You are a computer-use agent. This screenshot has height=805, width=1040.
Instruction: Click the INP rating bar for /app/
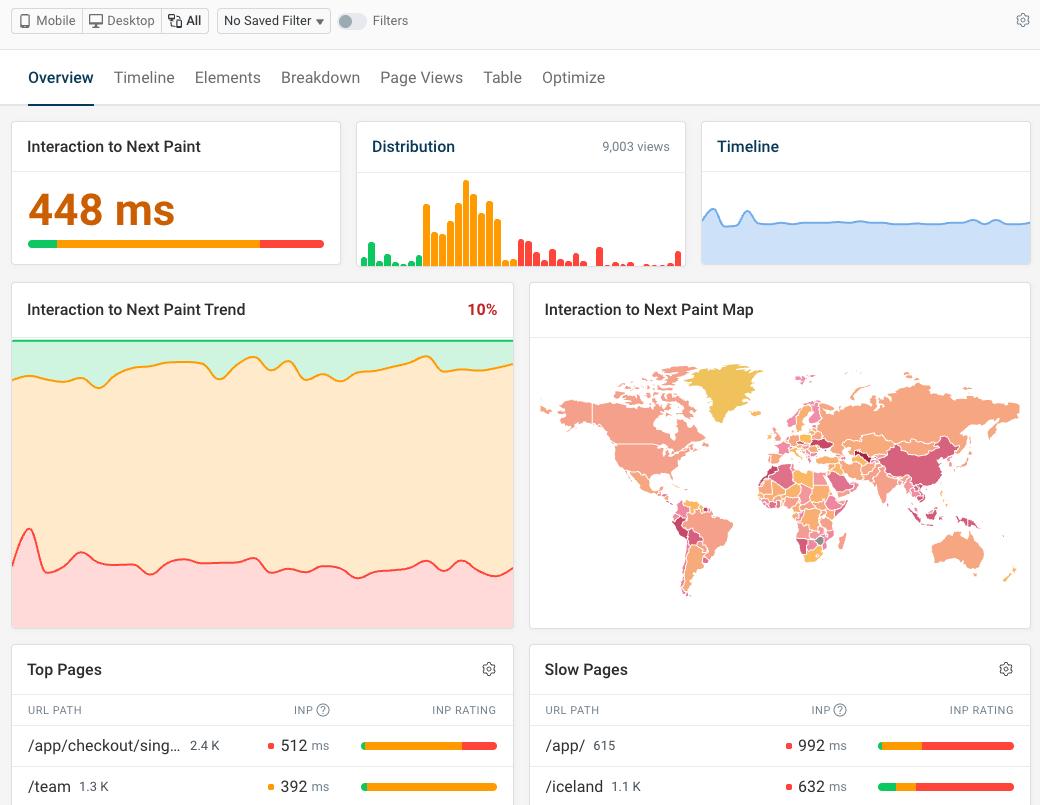[946, 745]
